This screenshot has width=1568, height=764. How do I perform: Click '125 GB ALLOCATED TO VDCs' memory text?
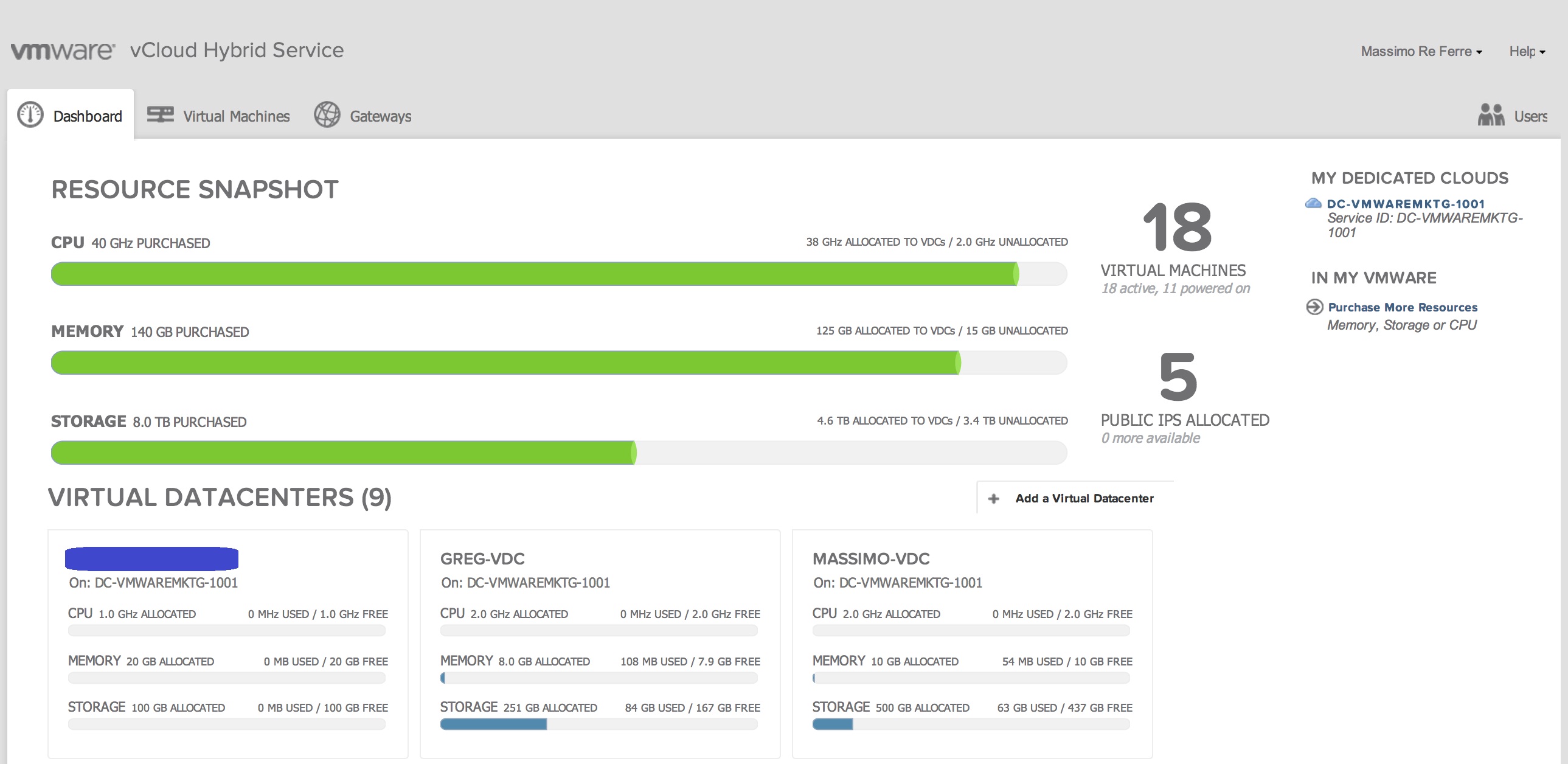pyautogui.click(x=885, y=331)
